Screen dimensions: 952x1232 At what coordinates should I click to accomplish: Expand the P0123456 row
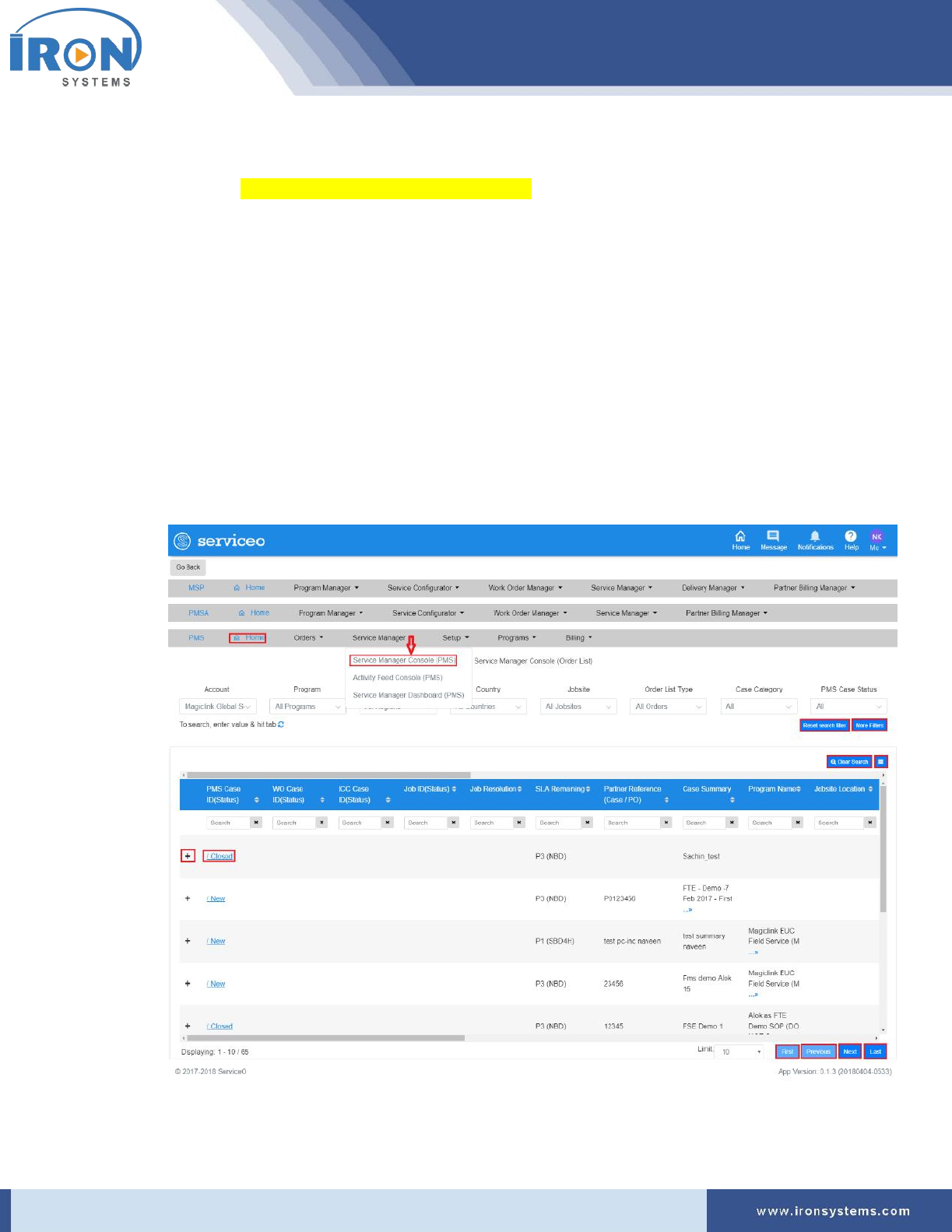[188, 898]
